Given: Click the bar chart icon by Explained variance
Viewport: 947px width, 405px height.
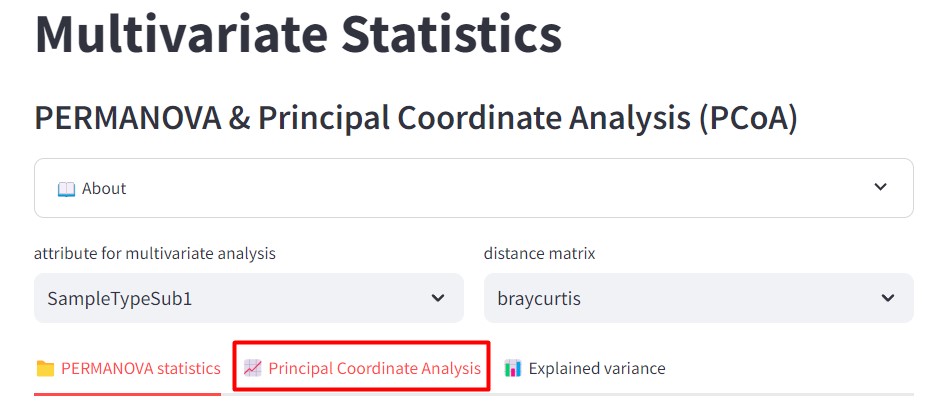Looking at the screenshot, I should [x=513, y=369].
